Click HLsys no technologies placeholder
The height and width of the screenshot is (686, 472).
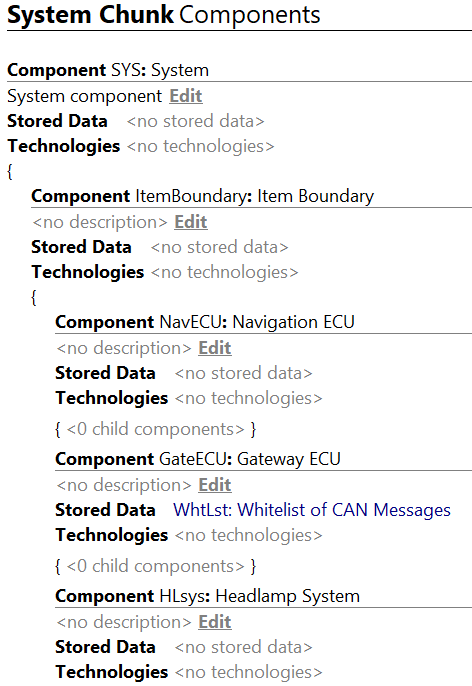click(x=248, y=672)
